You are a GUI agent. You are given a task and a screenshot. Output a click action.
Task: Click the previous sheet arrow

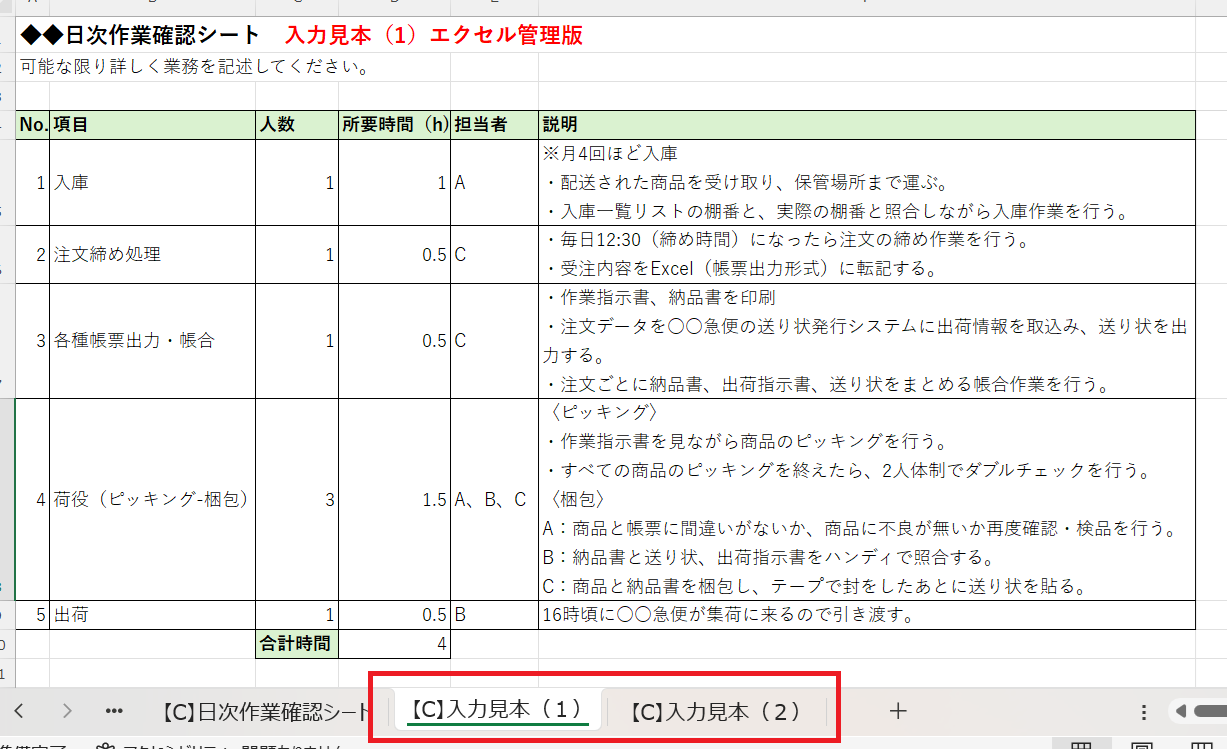(x=19, y=711)
